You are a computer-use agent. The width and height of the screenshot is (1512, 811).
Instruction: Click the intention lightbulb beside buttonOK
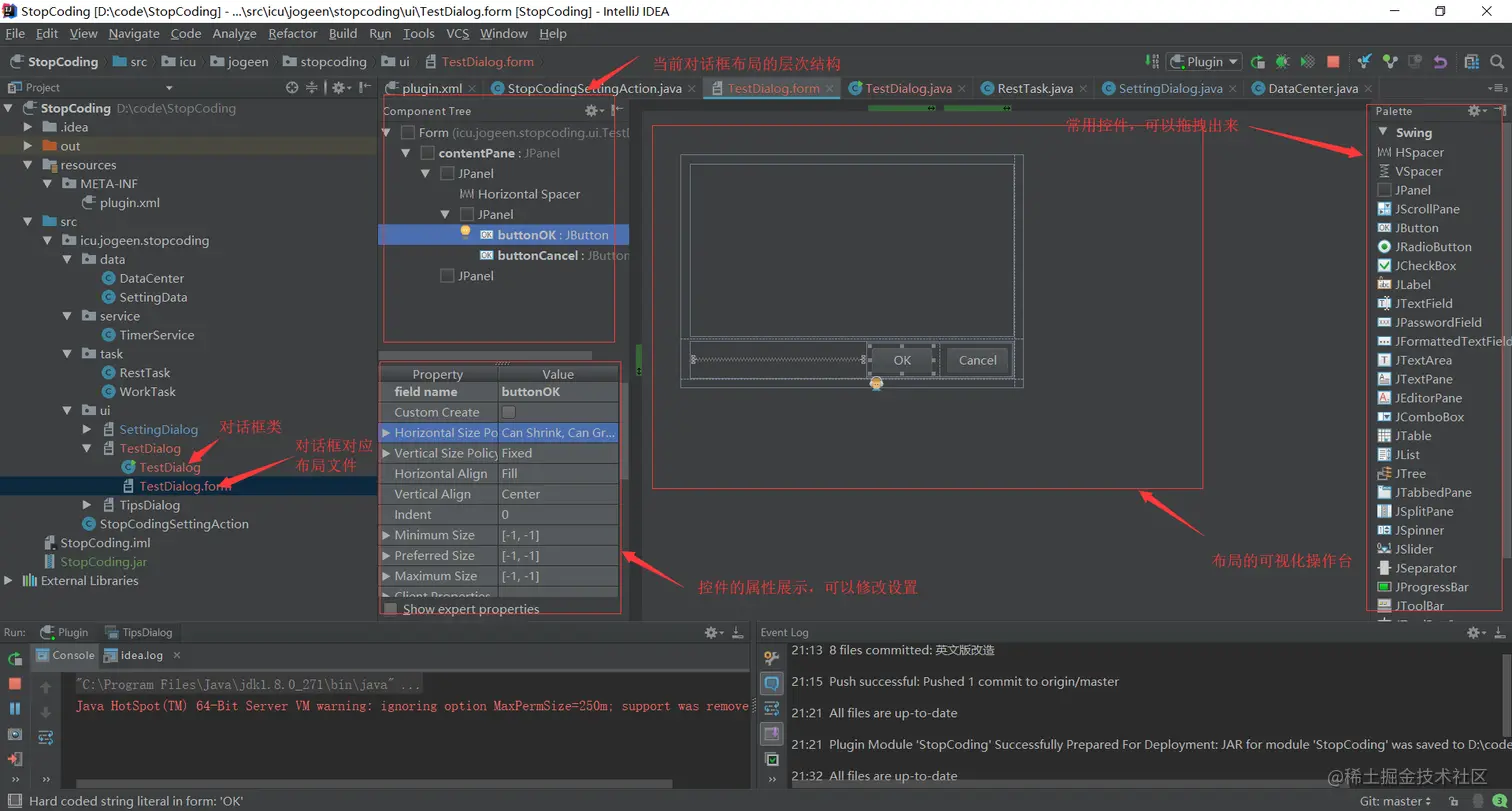[x=465, y=233]
